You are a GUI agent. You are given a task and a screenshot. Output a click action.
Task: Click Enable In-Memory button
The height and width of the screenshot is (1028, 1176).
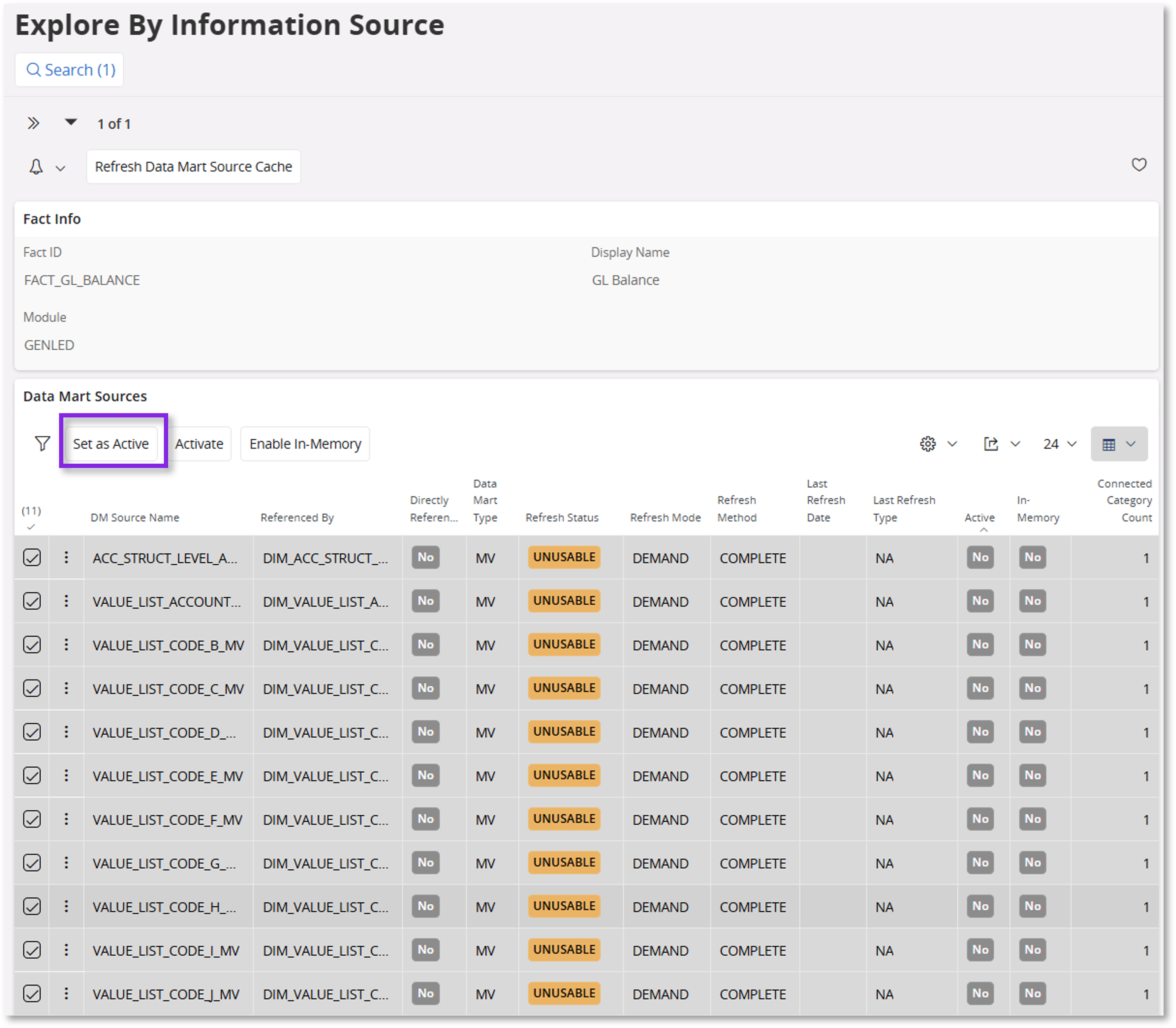(x=305, y=444)
